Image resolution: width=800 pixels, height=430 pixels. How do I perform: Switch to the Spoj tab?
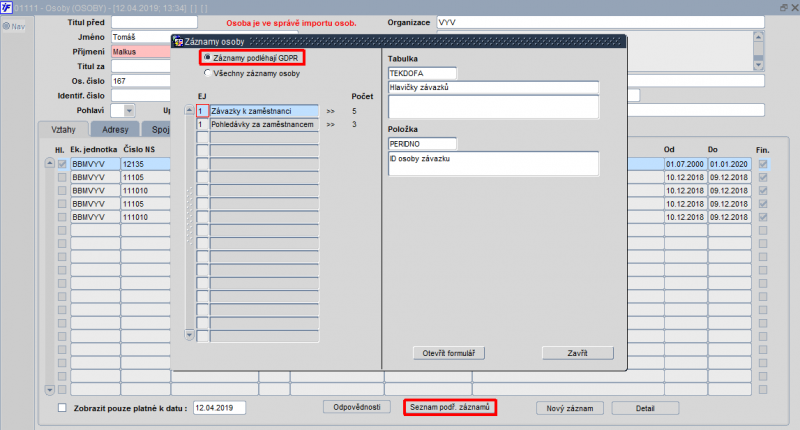(x=157, y=130)
